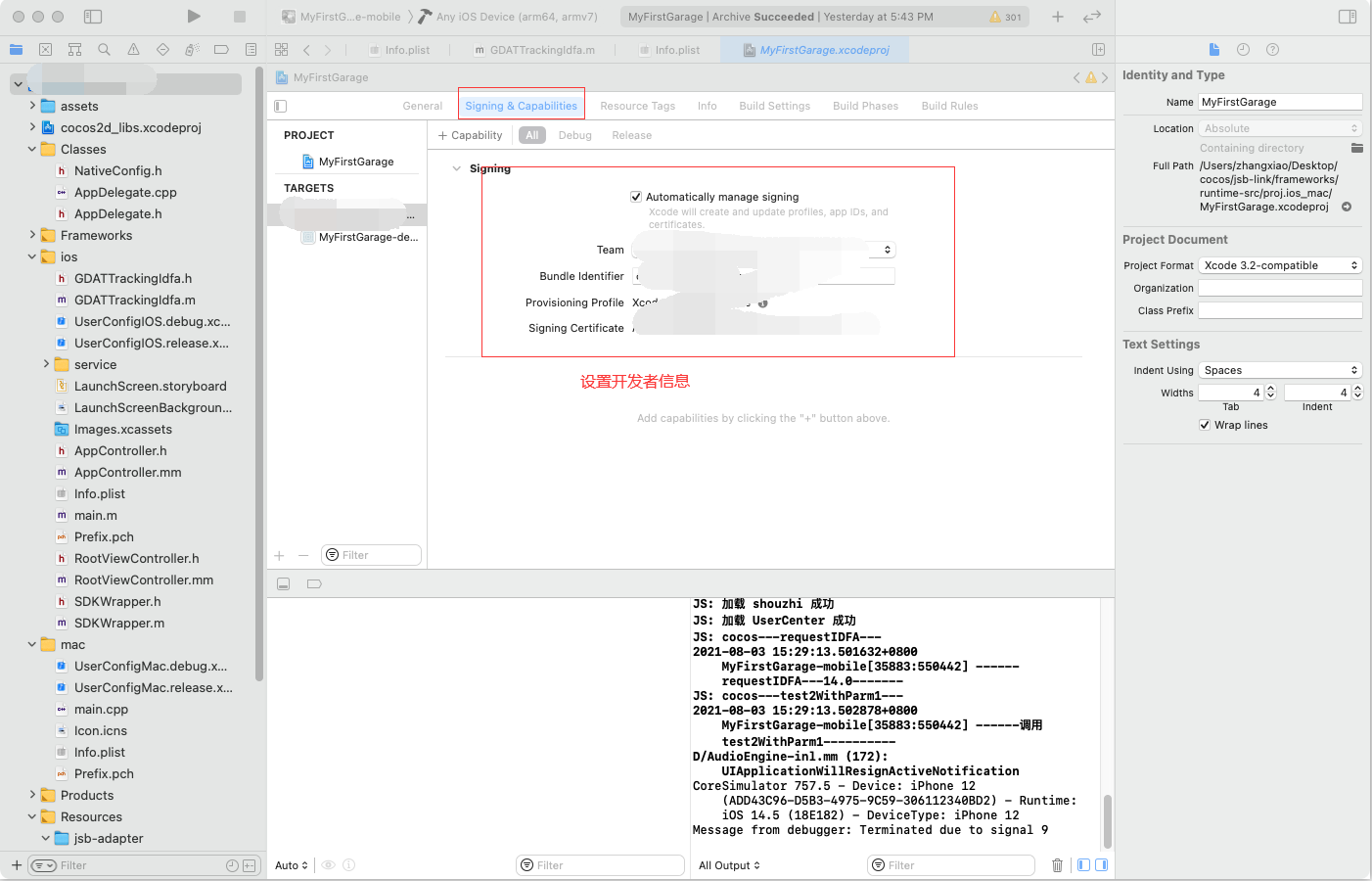The height and width of the screenshot is (881, 1372).
Task: Open the related items grid menu
Action: pyautogui.click(x=282, y=49)
